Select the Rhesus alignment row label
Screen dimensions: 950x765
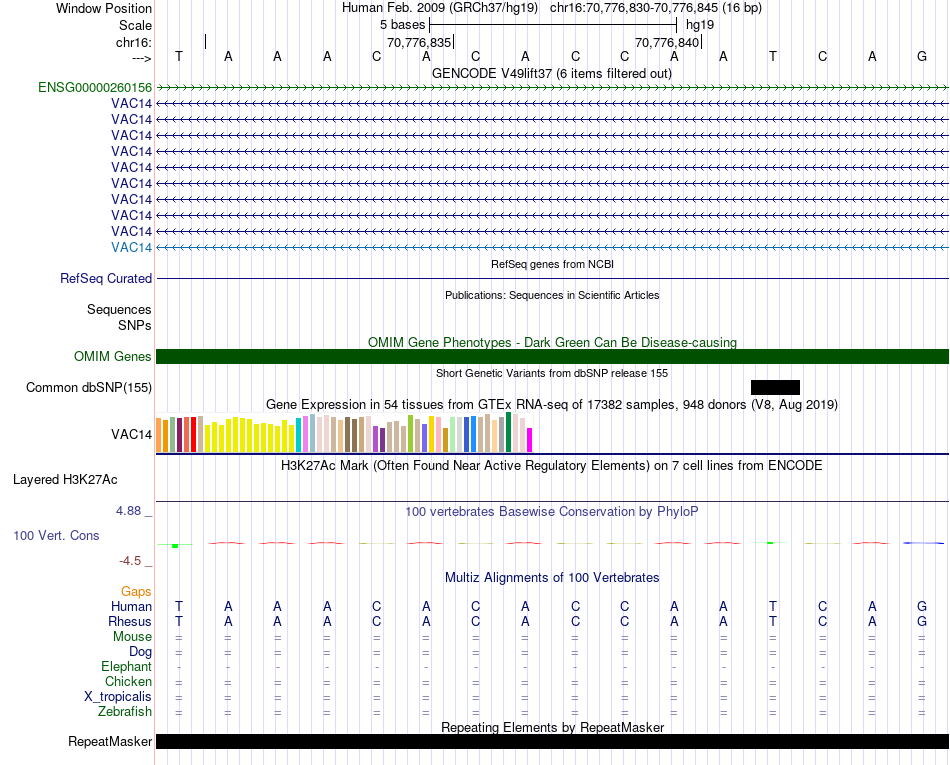pyautogui.click(x=130, y=621)
